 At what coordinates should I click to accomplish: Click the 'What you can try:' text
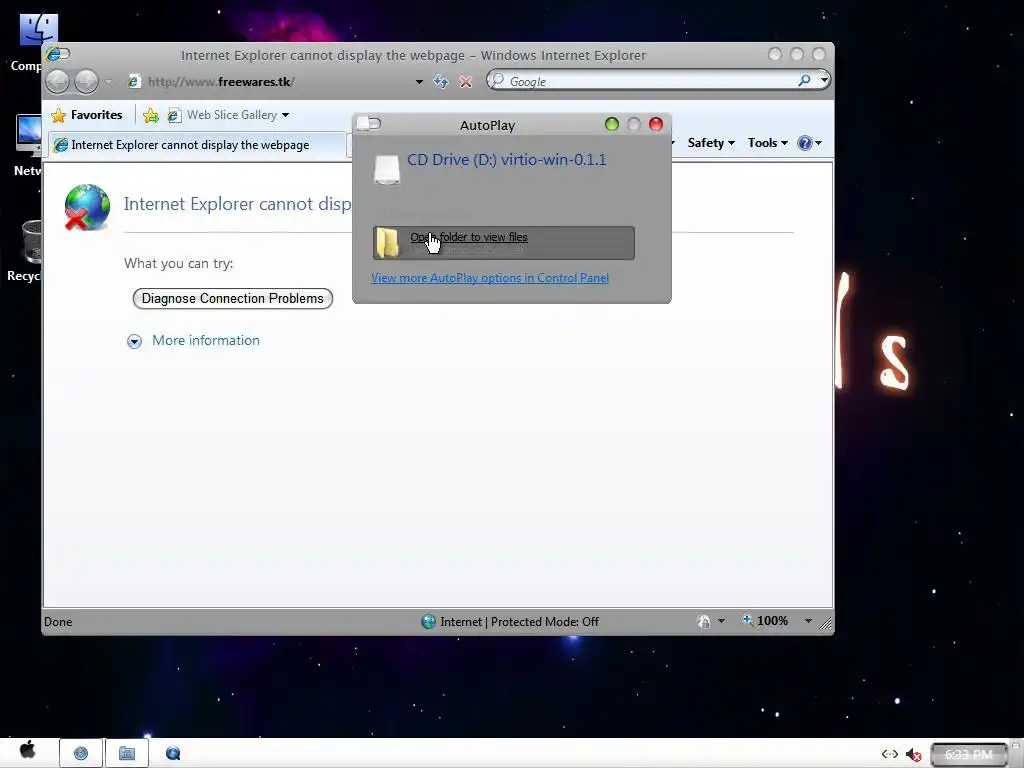tap(178, 263)
